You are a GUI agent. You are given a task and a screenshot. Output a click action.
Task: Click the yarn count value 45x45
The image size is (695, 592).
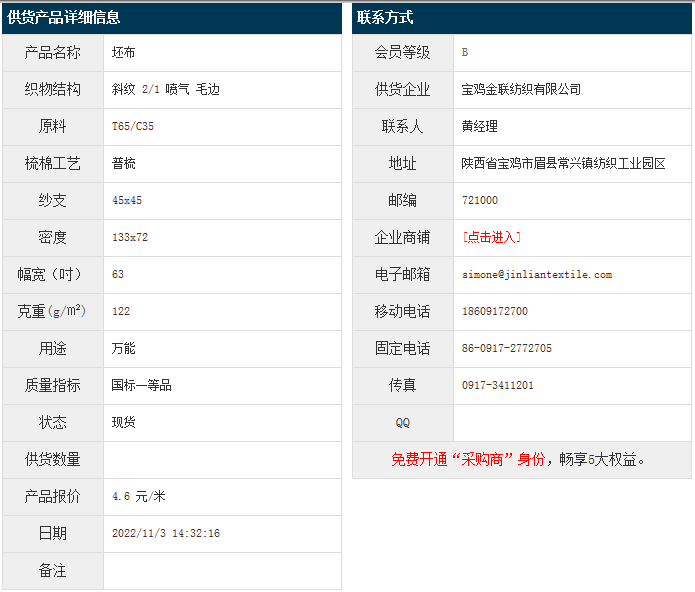[x=127, y=200]
